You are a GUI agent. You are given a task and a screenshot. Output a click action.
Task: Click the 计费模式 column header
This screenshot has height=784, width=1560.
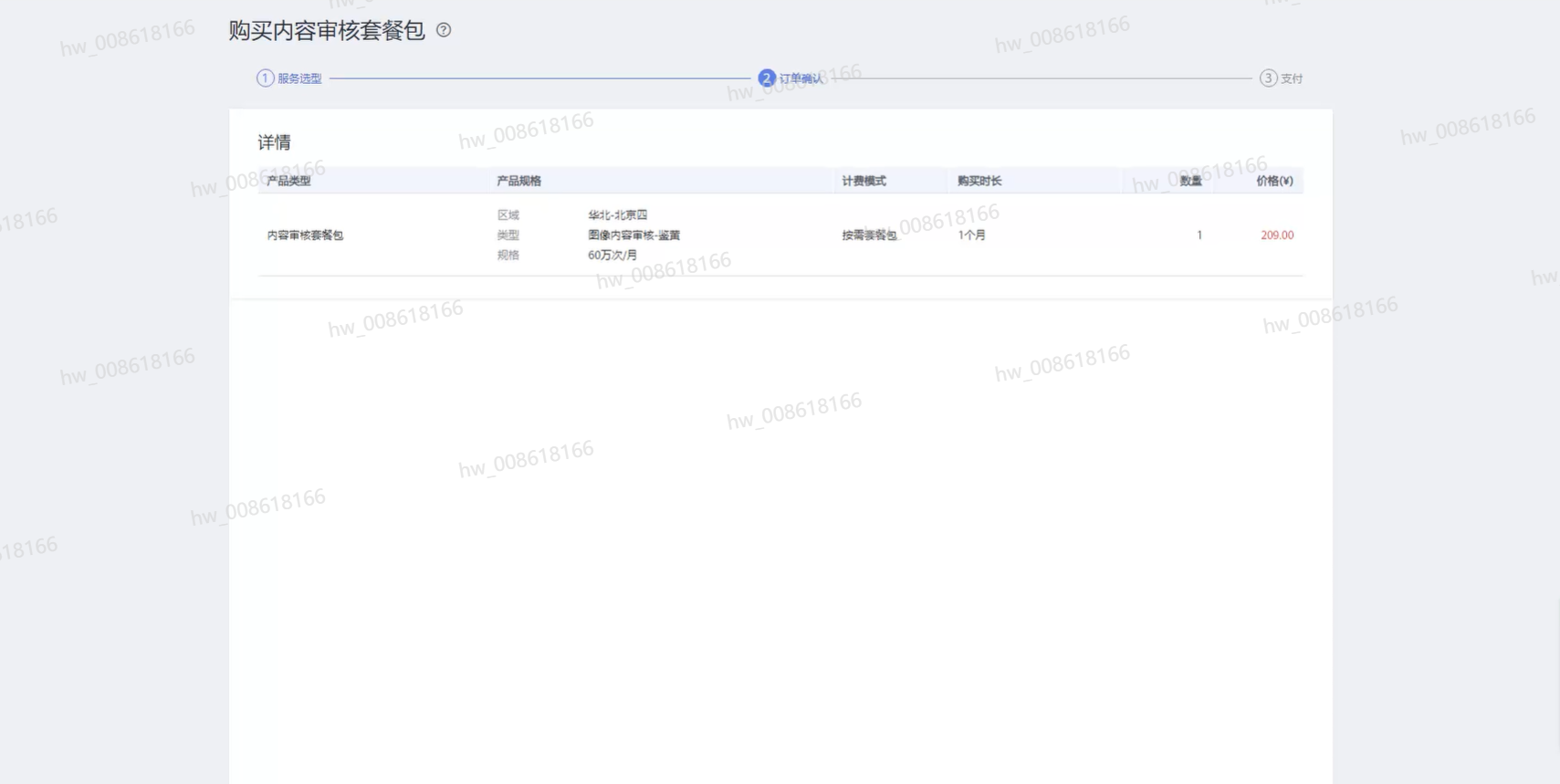click(x=864, y=181)
